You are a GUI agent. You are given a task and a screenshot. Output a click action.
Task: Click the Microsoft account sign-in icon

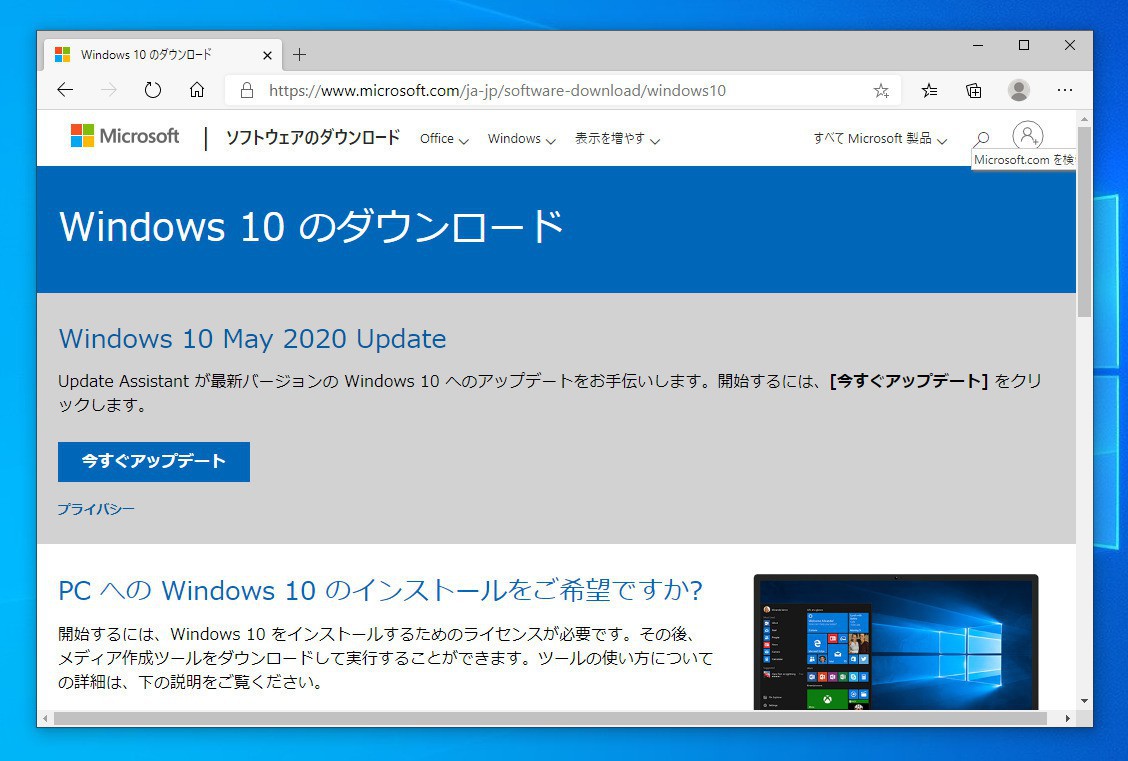[x=1027, y=135]
